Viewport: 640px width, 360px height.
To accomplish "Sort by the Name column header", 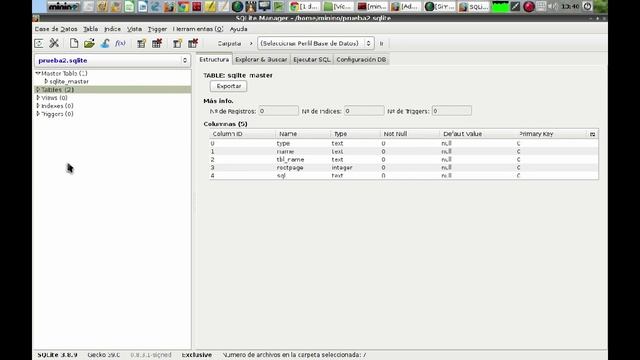I will (302, 134).
